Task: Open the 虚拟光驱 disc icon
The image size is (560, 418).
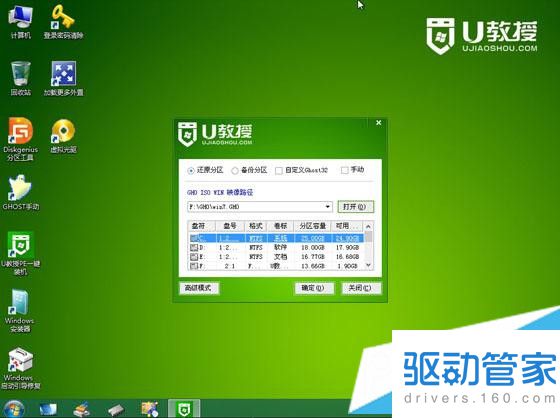Action: (63, 136)
